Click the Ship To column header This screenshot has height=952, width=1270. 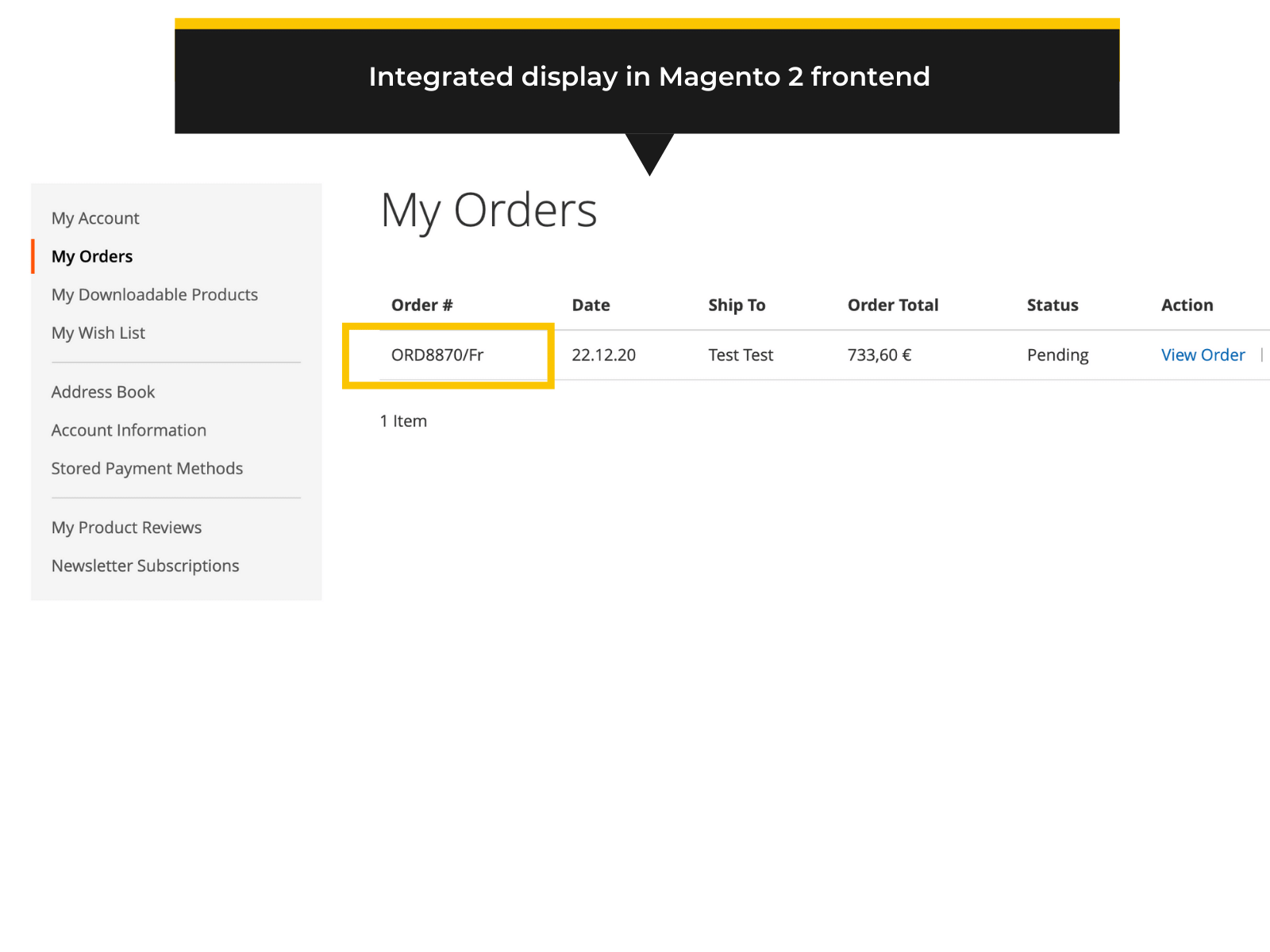737,305
